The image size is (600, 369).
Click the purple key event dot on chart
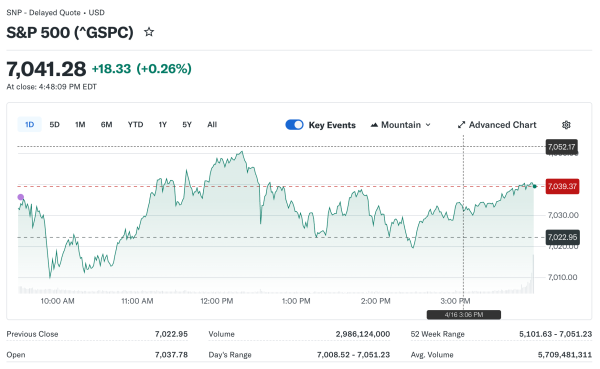click(x=21, y=197)
